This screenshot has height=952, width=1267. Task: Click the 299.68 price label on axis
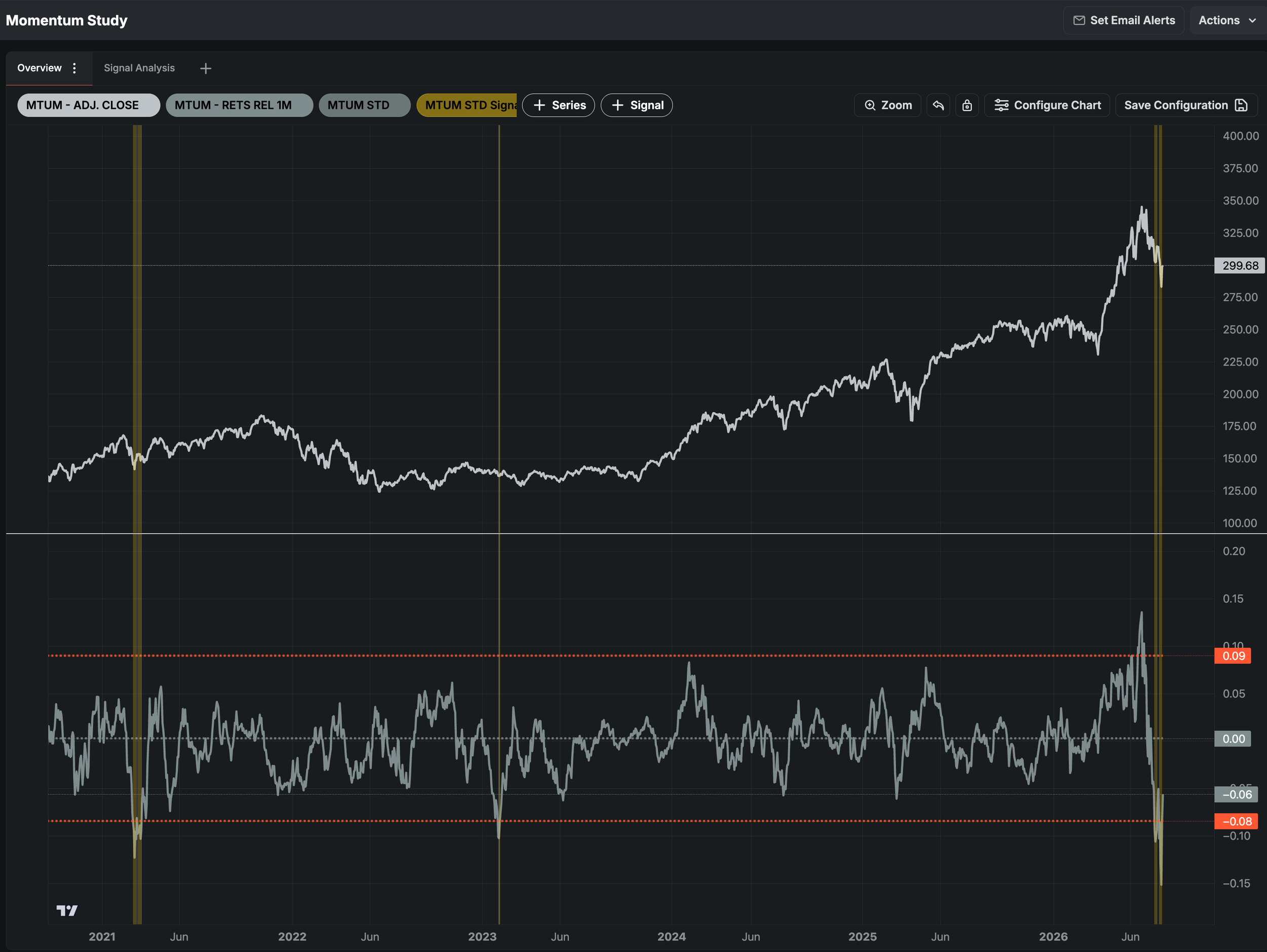point(1240,266)
